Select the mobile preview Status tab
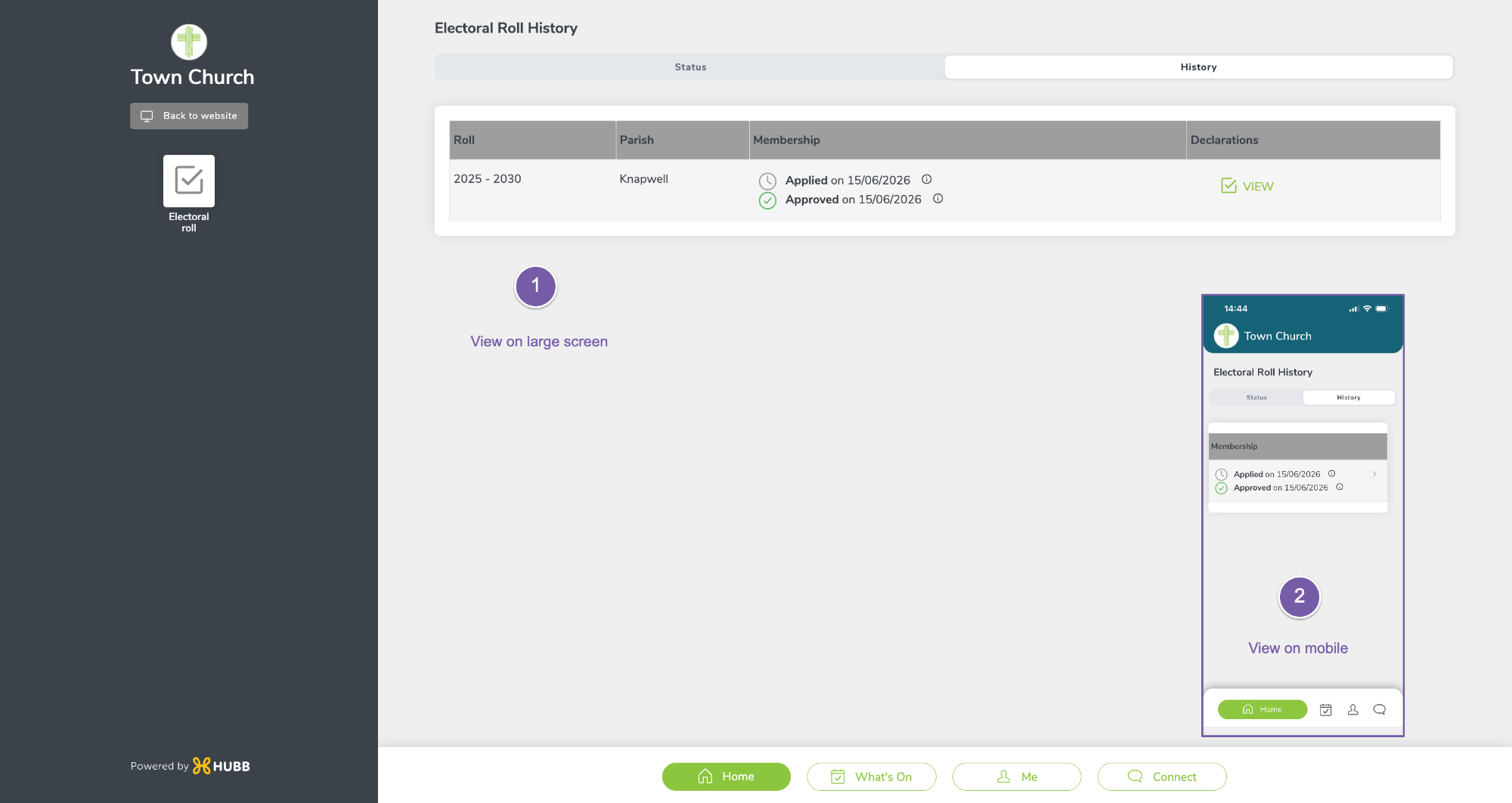Screen dimensions: 1512x803 click(x=1256, y=397)
